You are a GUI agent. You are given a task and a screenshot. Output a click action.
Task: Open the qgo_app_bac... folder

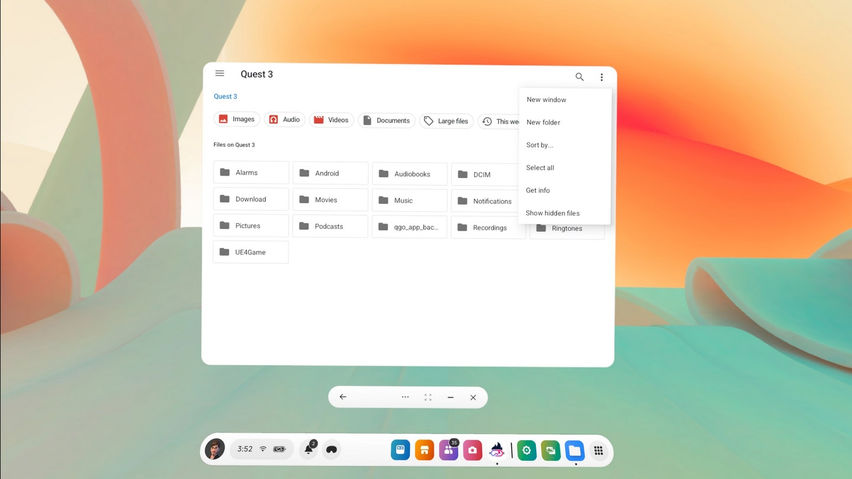(x=410, y=227)
